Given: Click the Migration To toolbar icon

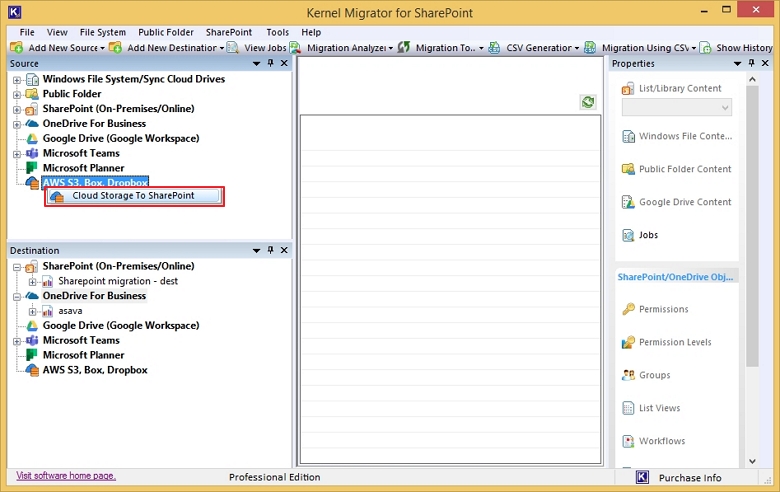Looking at the screenshot, I should tap(404, 48).
